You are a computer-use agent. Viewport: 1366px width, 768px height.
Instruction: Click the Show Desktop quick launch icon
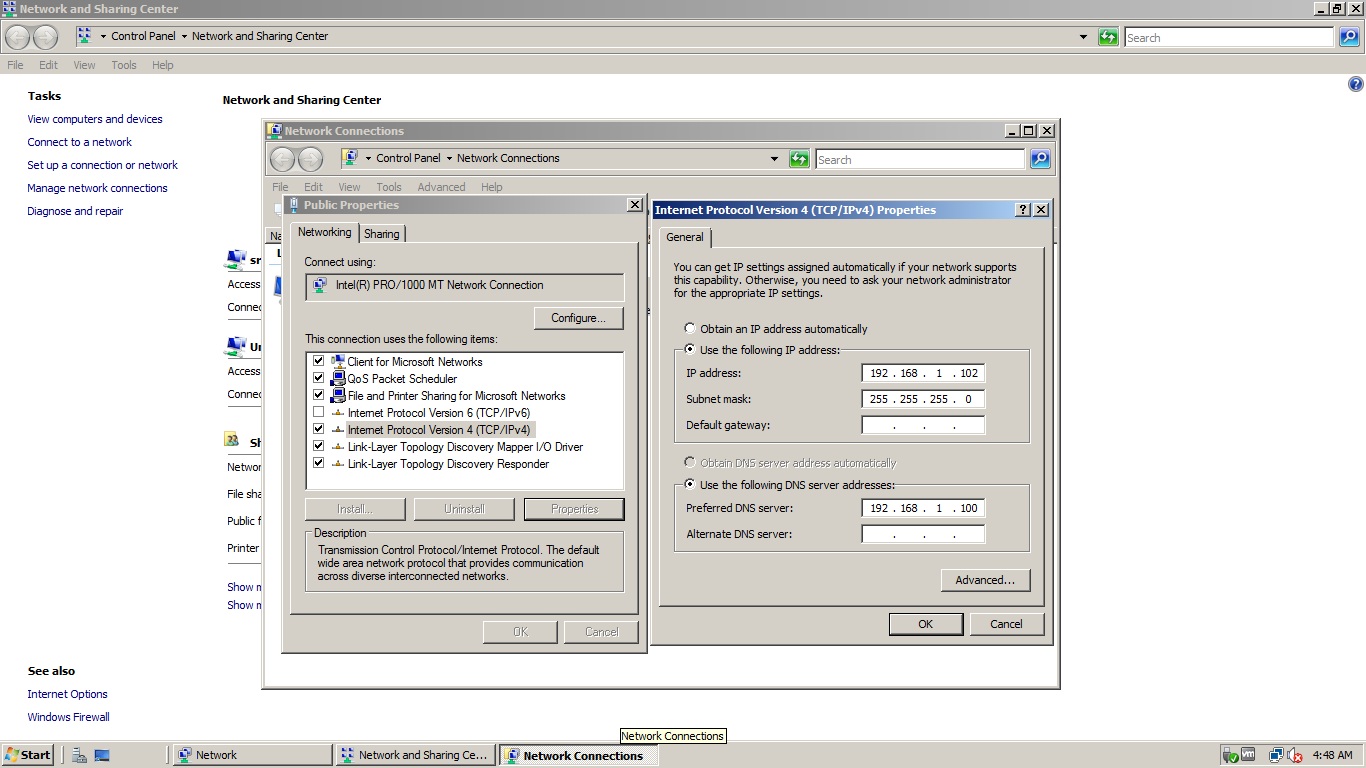[101, 755]
